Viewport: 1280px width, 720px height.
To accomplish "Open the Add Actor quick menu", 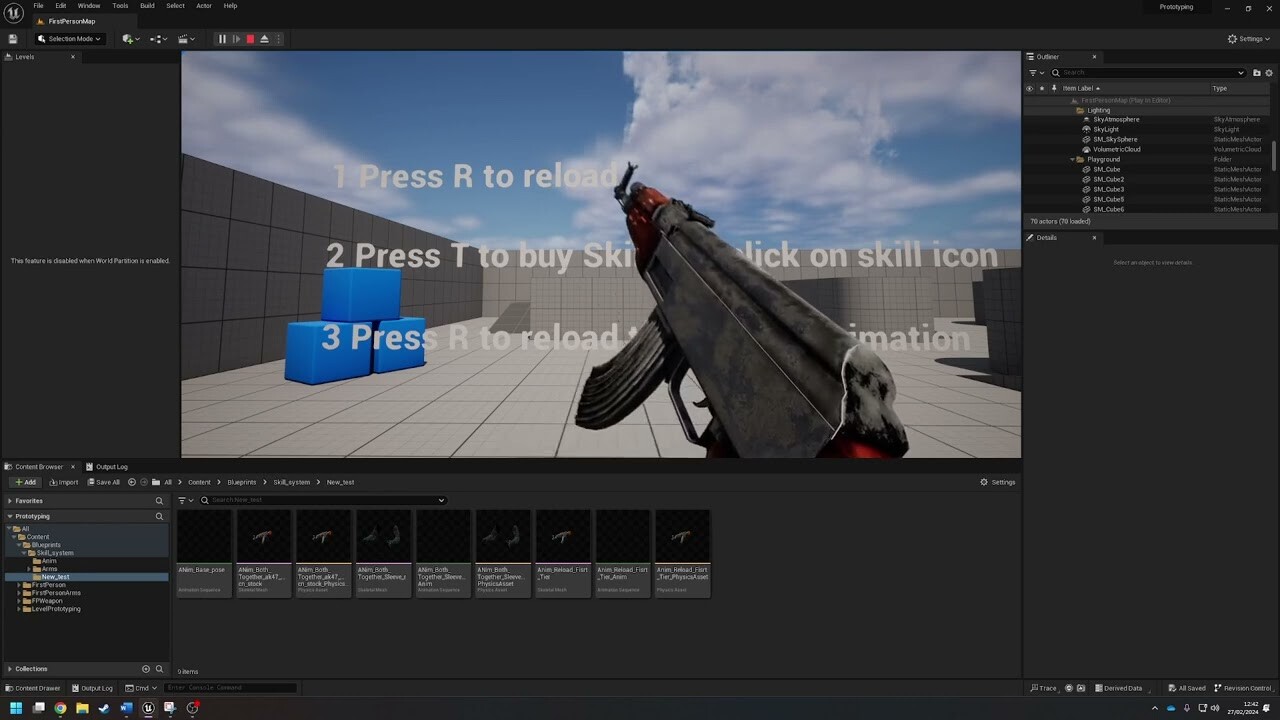I will click(128, 38).
